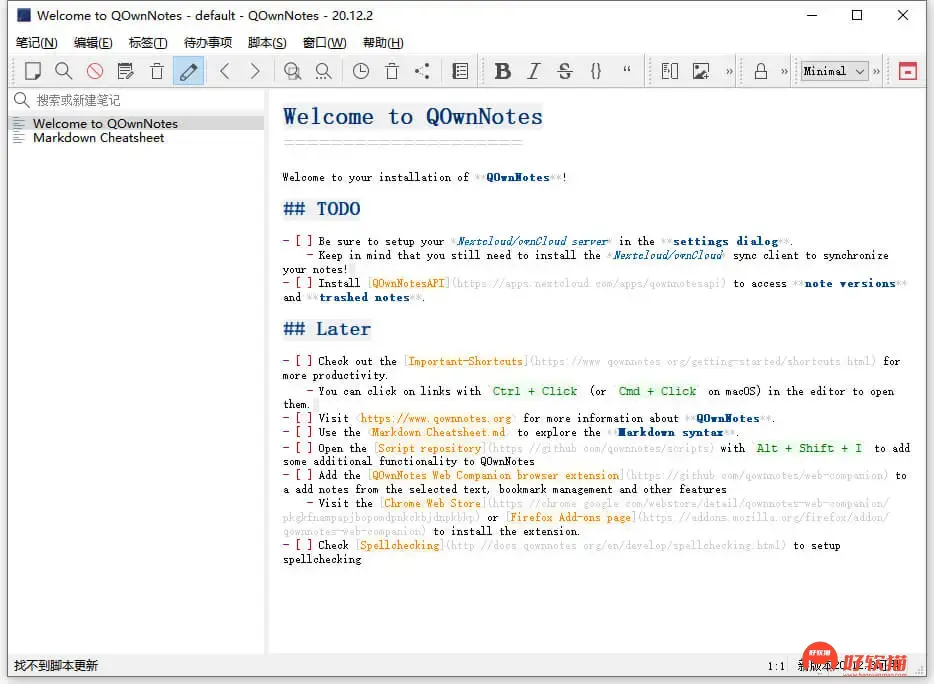Image resolution: width=934 pixels, height=684 pixels.
Task: Click the checkbox before 'Install [QOwnNotesAPI]'
Action: click(x=304, y=284)
